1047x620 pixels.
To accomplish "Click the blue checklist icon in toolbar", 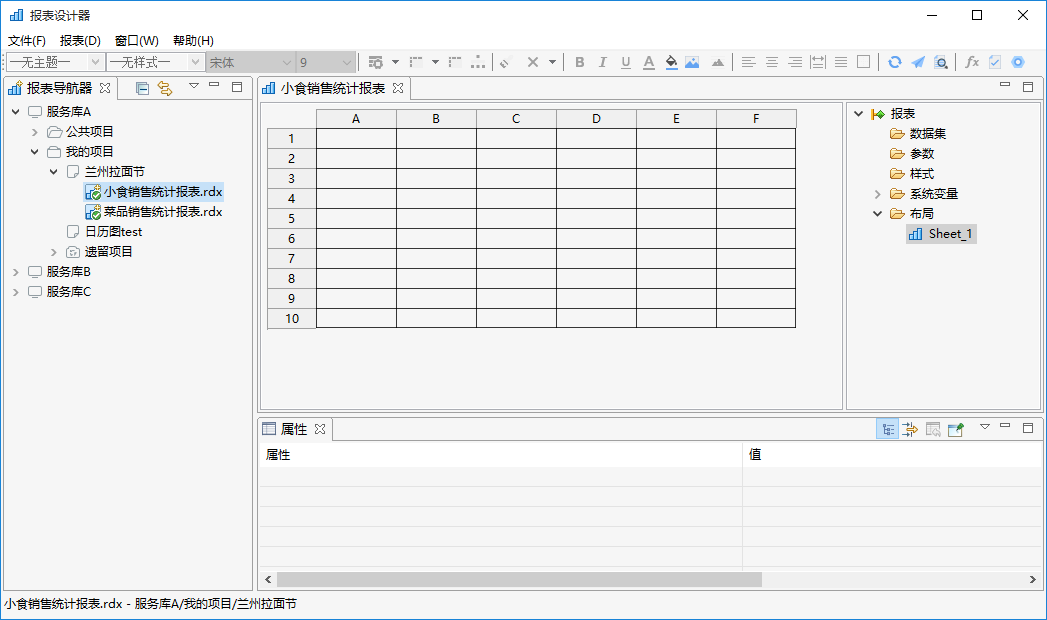I will 995,62.
